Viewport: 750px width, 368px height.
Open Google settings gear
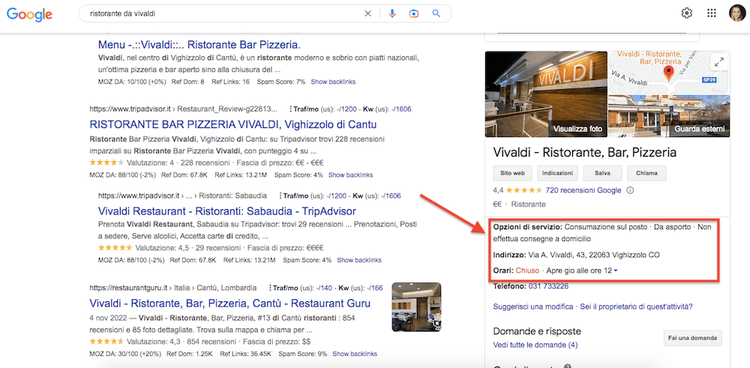pyautogui.click(x=686, y=13)
